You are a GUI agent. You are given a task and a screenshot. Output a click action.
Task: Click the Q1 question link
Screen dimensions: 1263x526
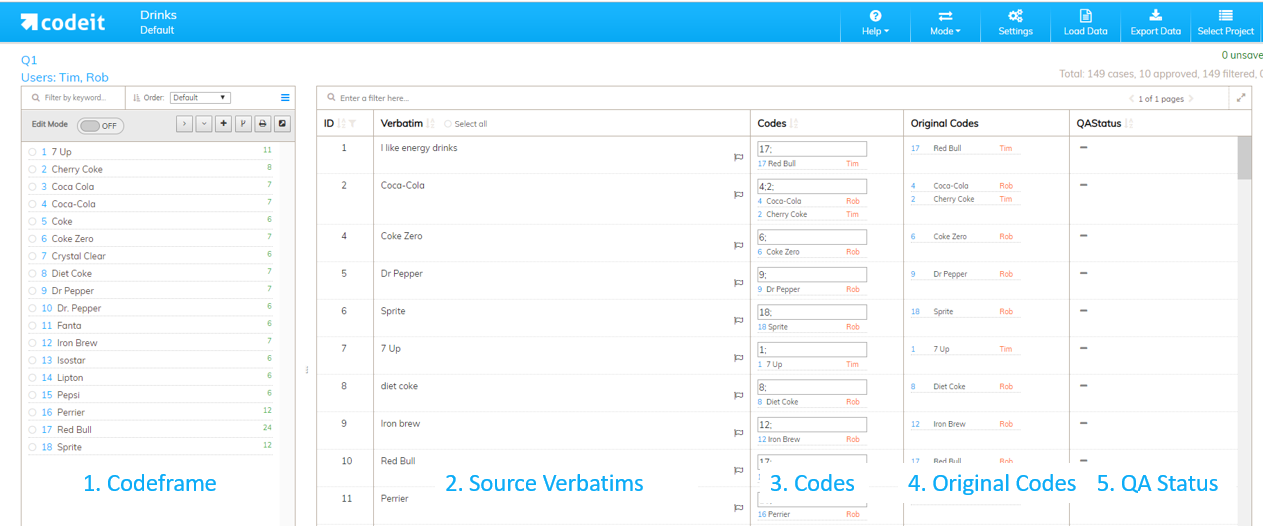[x=28, y=60]
